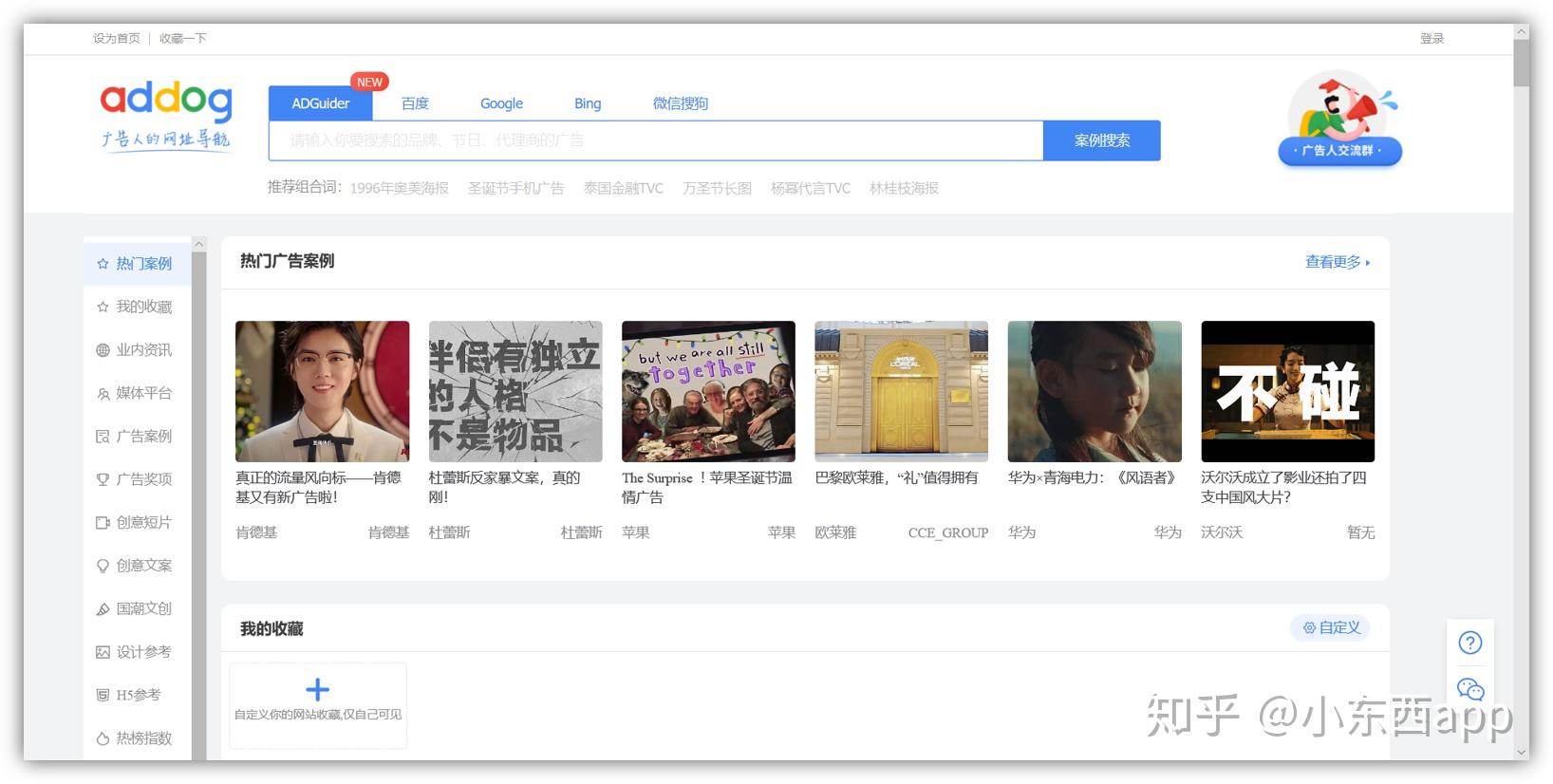Click title 巴黎欧莱雅，"礼"值得拥有
Screen dimensions: 1553x784
(896, 477)
